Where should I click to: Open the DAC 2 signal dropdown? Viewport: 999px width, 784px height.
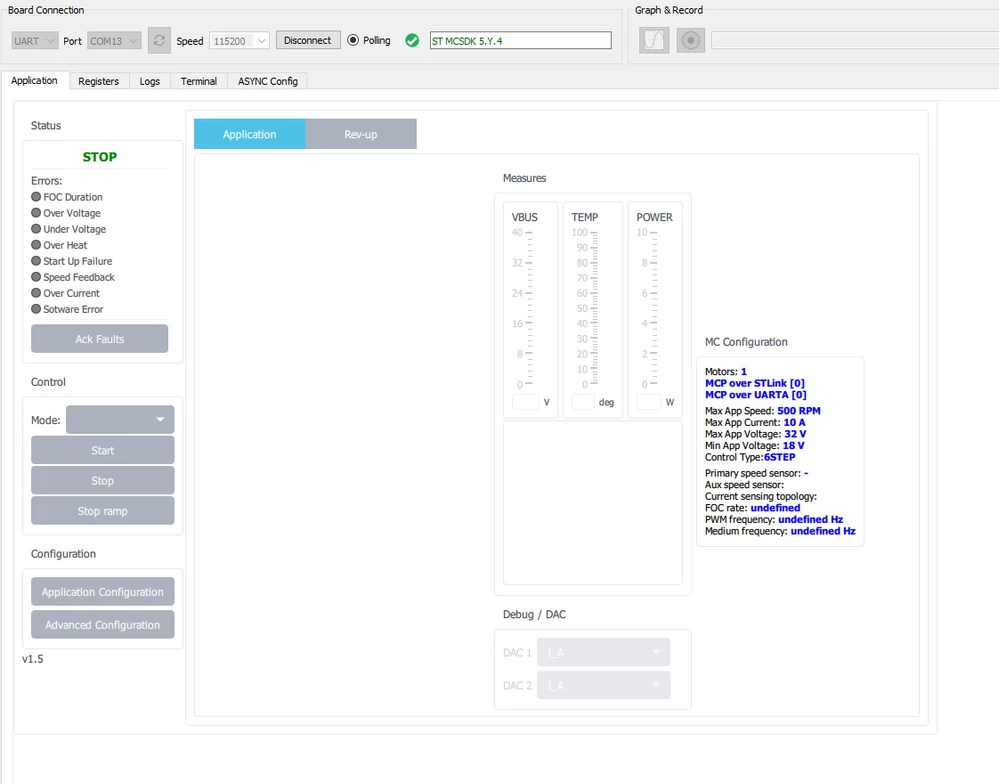coord(603,685)
